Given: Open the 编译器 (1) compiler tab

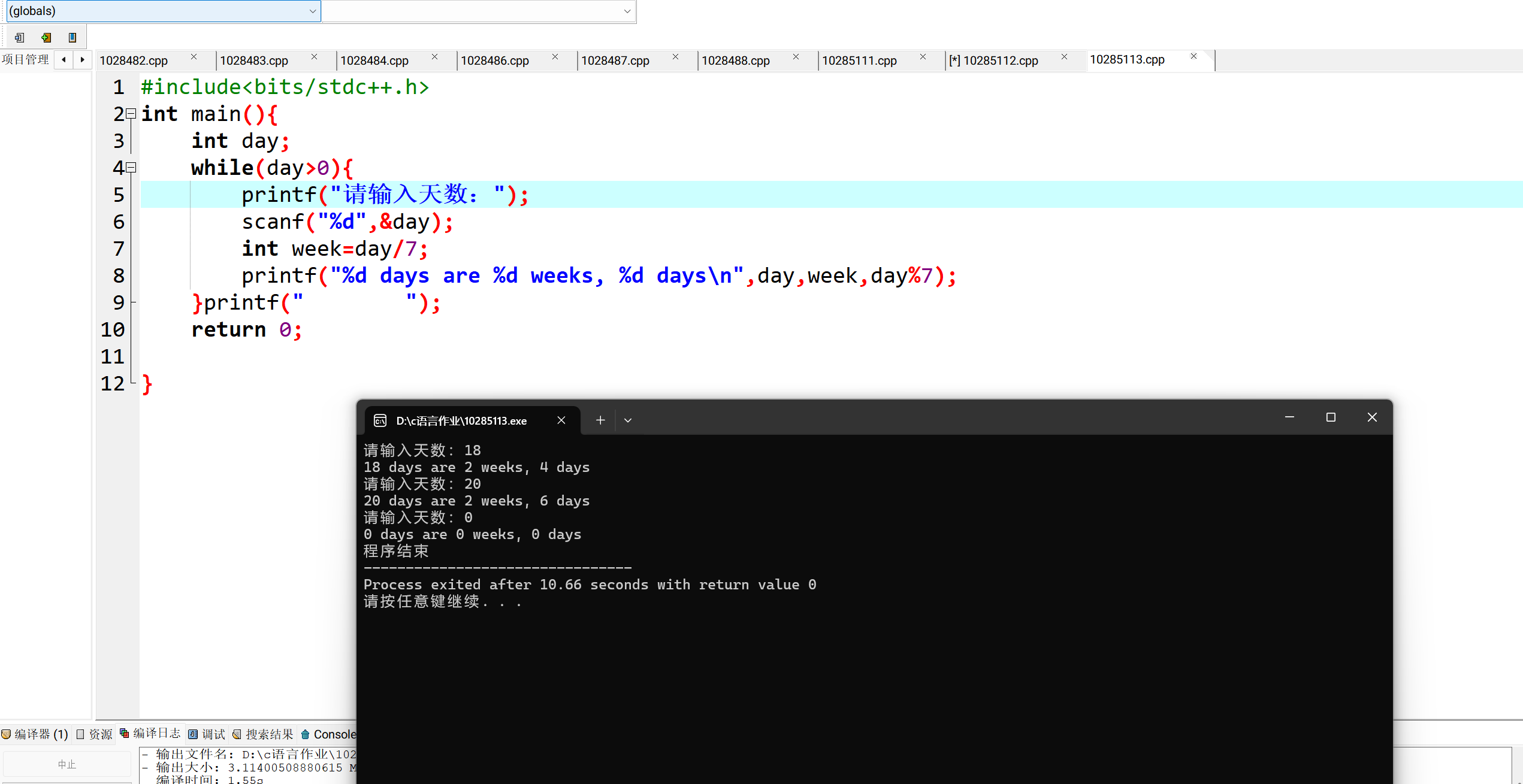Looking at the screenshot, I should tap(35, 734).
